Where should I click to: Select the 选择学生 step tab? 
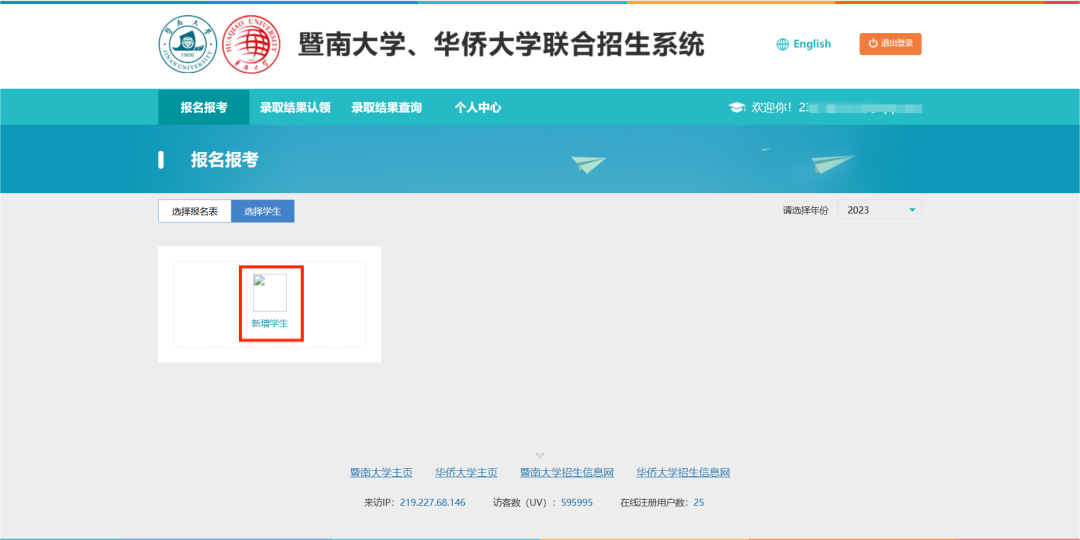pyautogui.click(x=262, y=211)
